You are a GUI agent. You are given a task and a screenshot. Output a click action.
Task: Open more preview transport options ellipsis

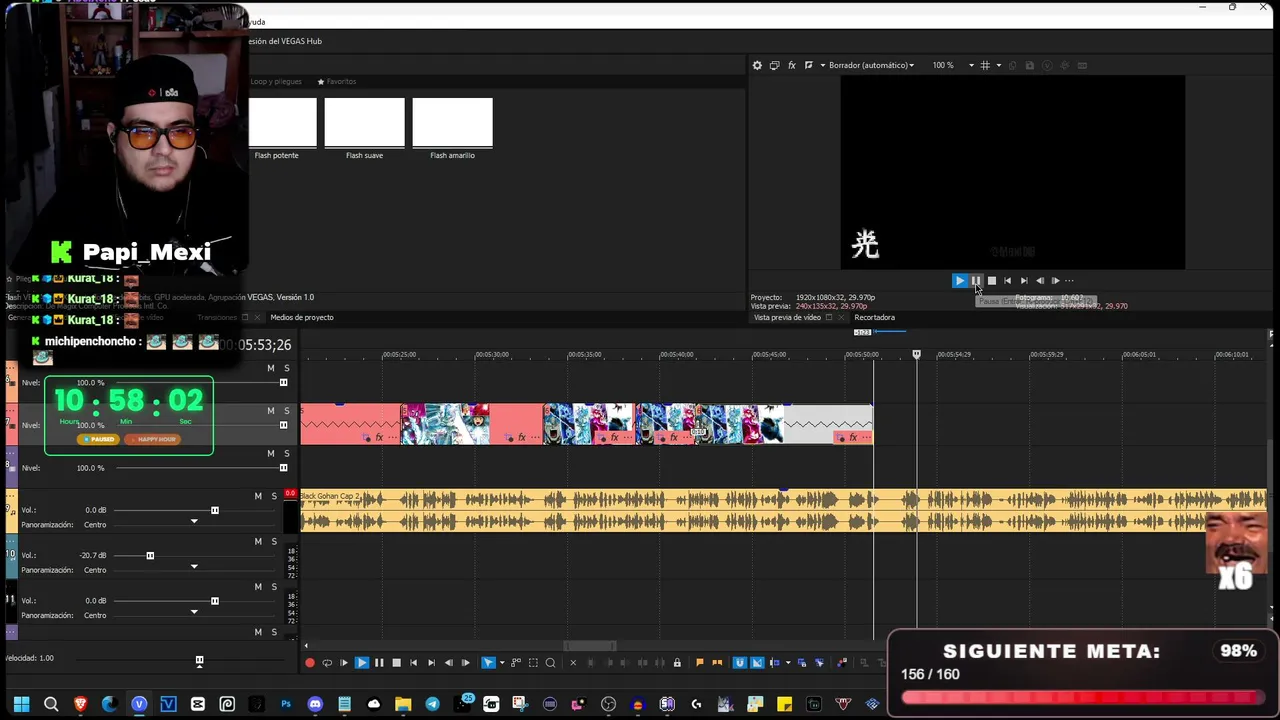click(x=1069, y=281)
